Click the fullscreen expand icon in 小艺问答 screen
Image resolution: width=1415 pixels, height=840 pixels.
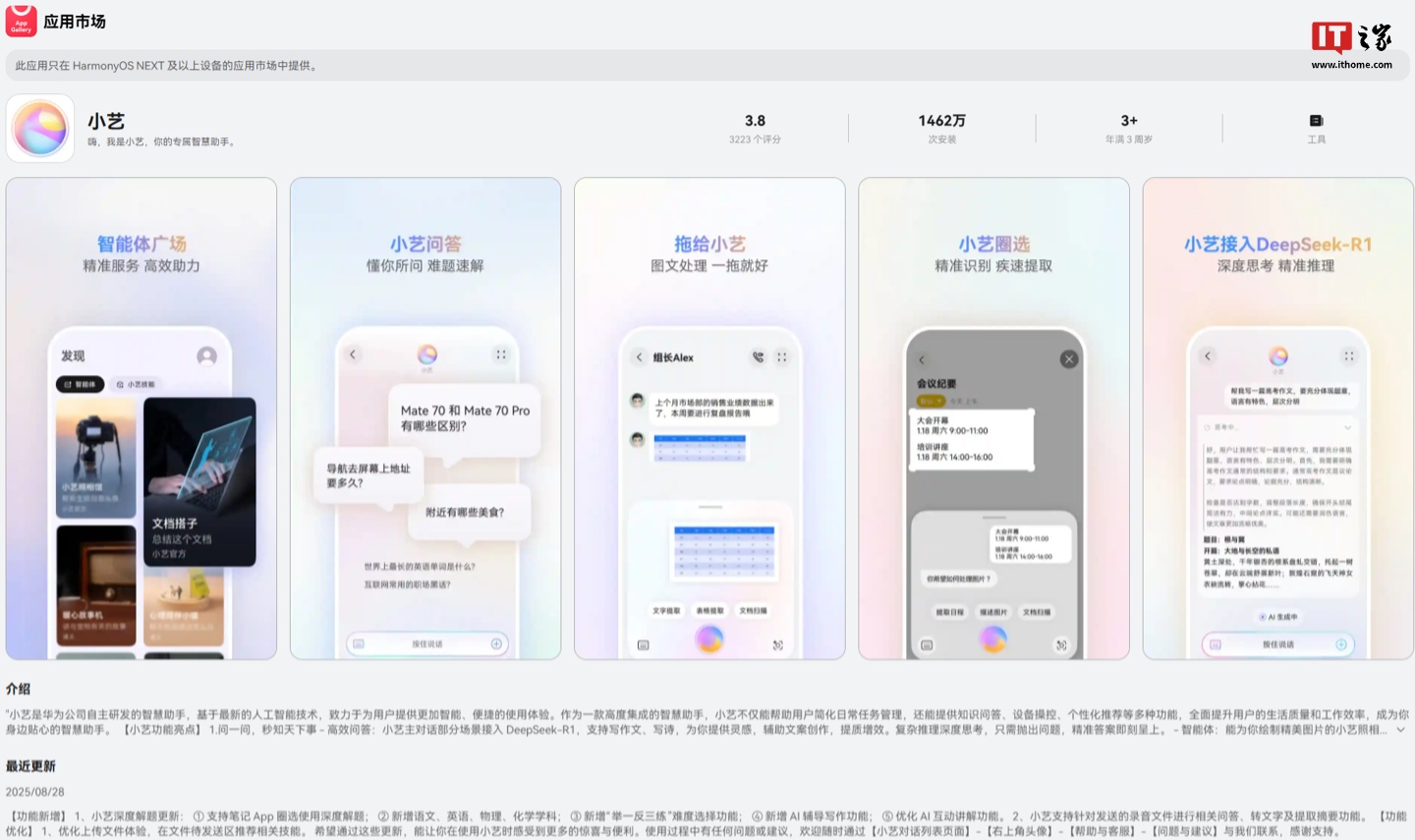pyautogui.click(x=500, y=355)
